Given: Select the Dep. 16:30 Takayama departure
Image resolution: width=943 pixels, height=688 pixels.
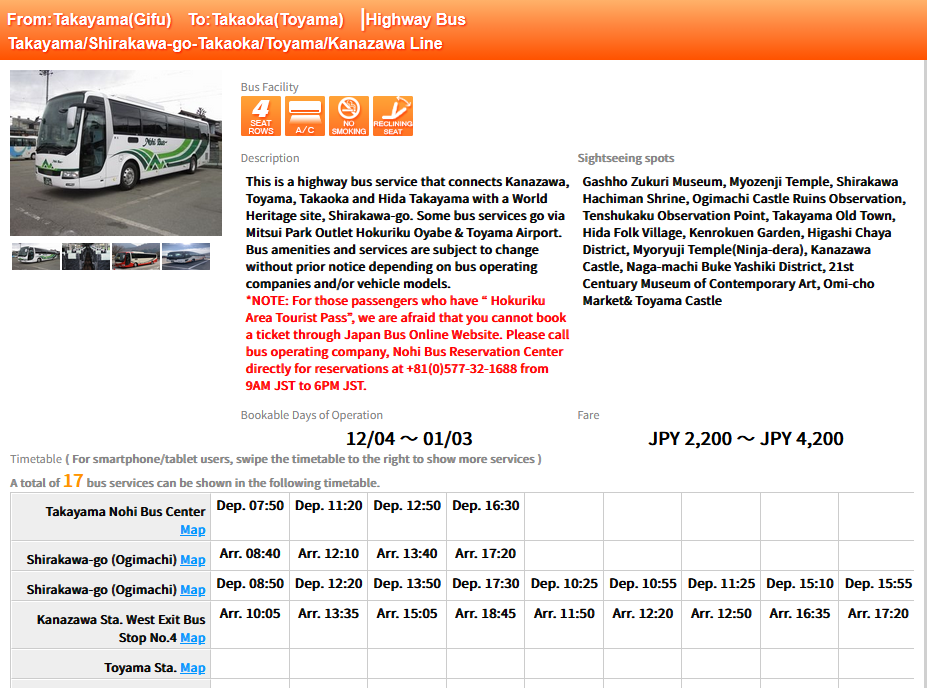Looking at the screenshot, I should coord(485,506).
